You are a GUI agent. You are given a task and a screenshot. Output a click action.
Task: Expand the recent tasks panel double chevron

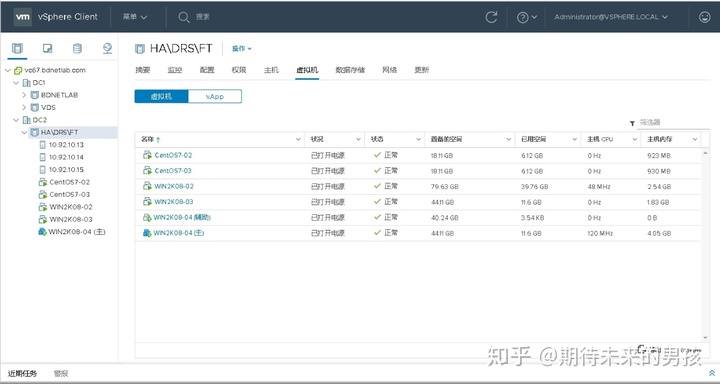[x=712, y=373]
